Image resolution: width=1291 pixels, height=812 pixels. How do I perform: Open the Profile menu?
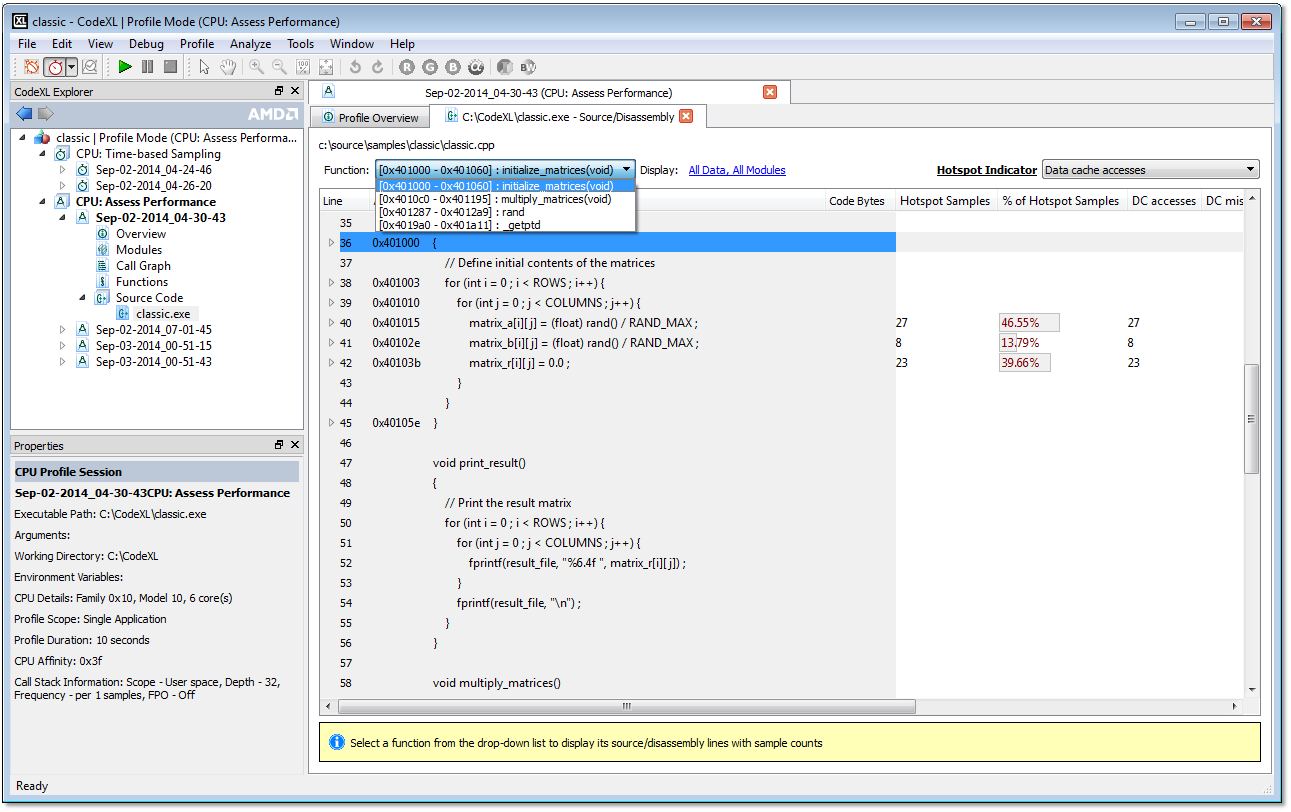click(197, 44)
